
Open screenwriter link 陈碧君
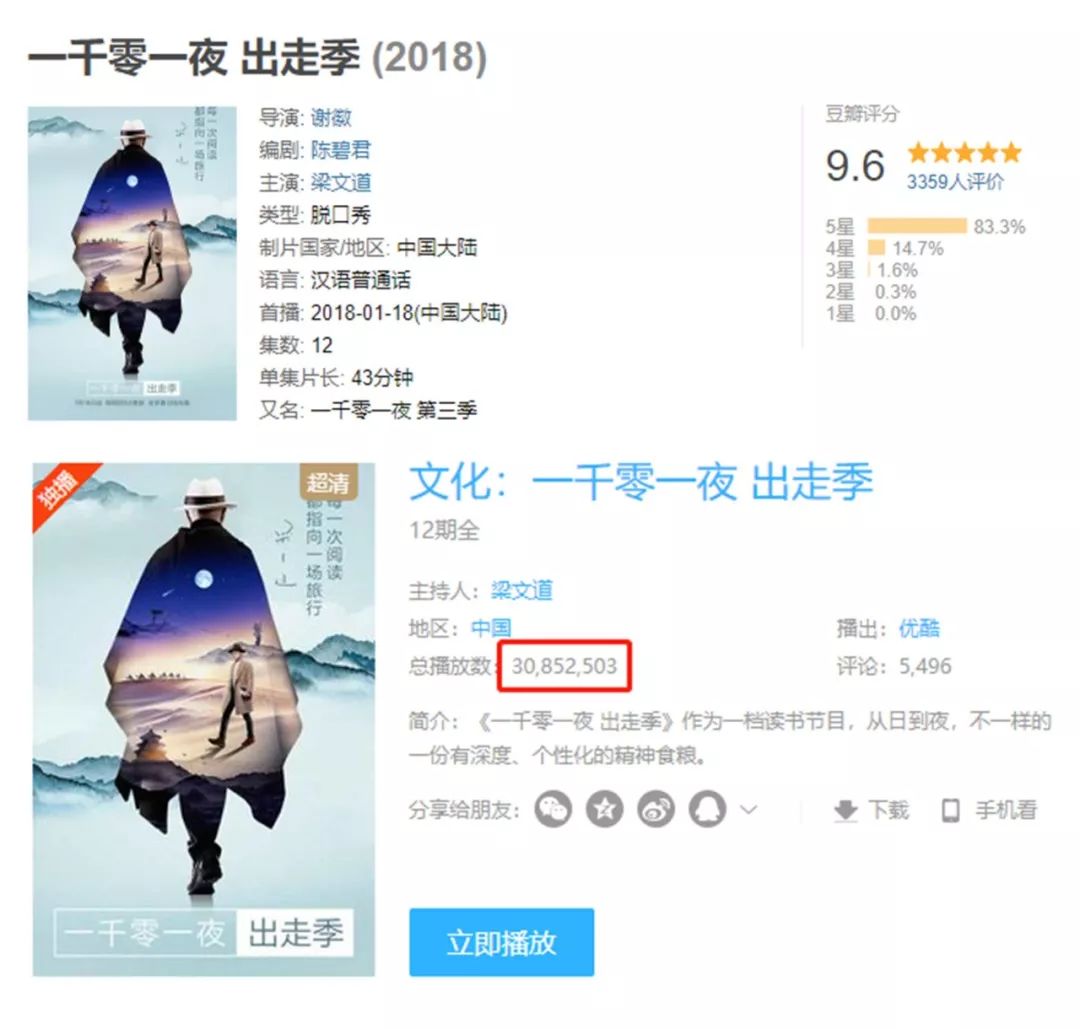click(340, 150)
